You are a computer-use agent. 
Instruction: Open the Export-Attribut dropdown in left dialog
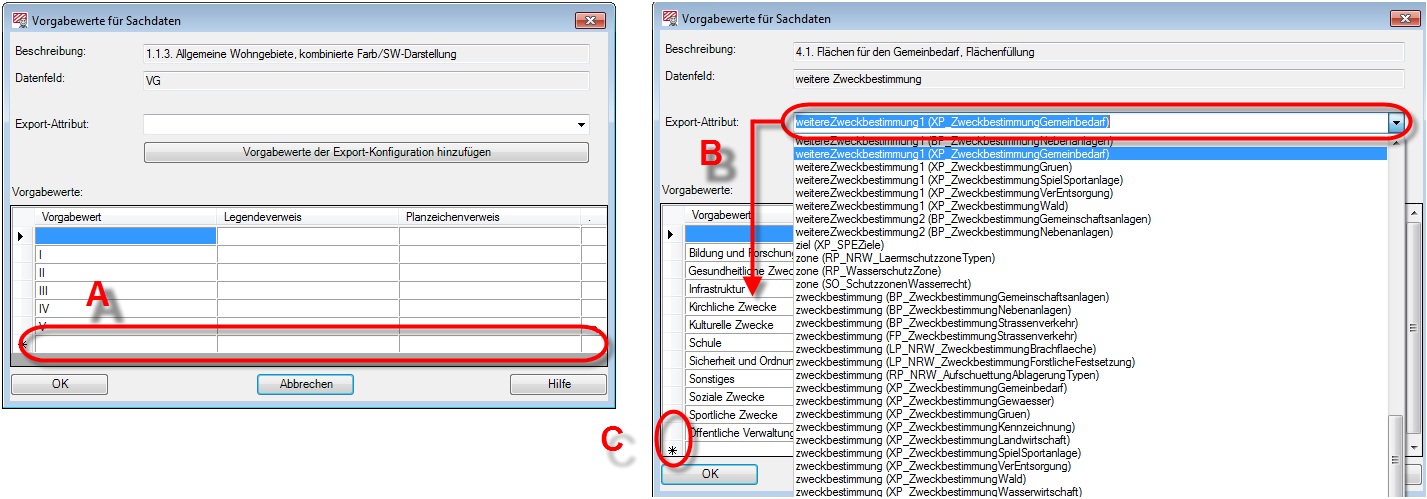pos(581,125)
